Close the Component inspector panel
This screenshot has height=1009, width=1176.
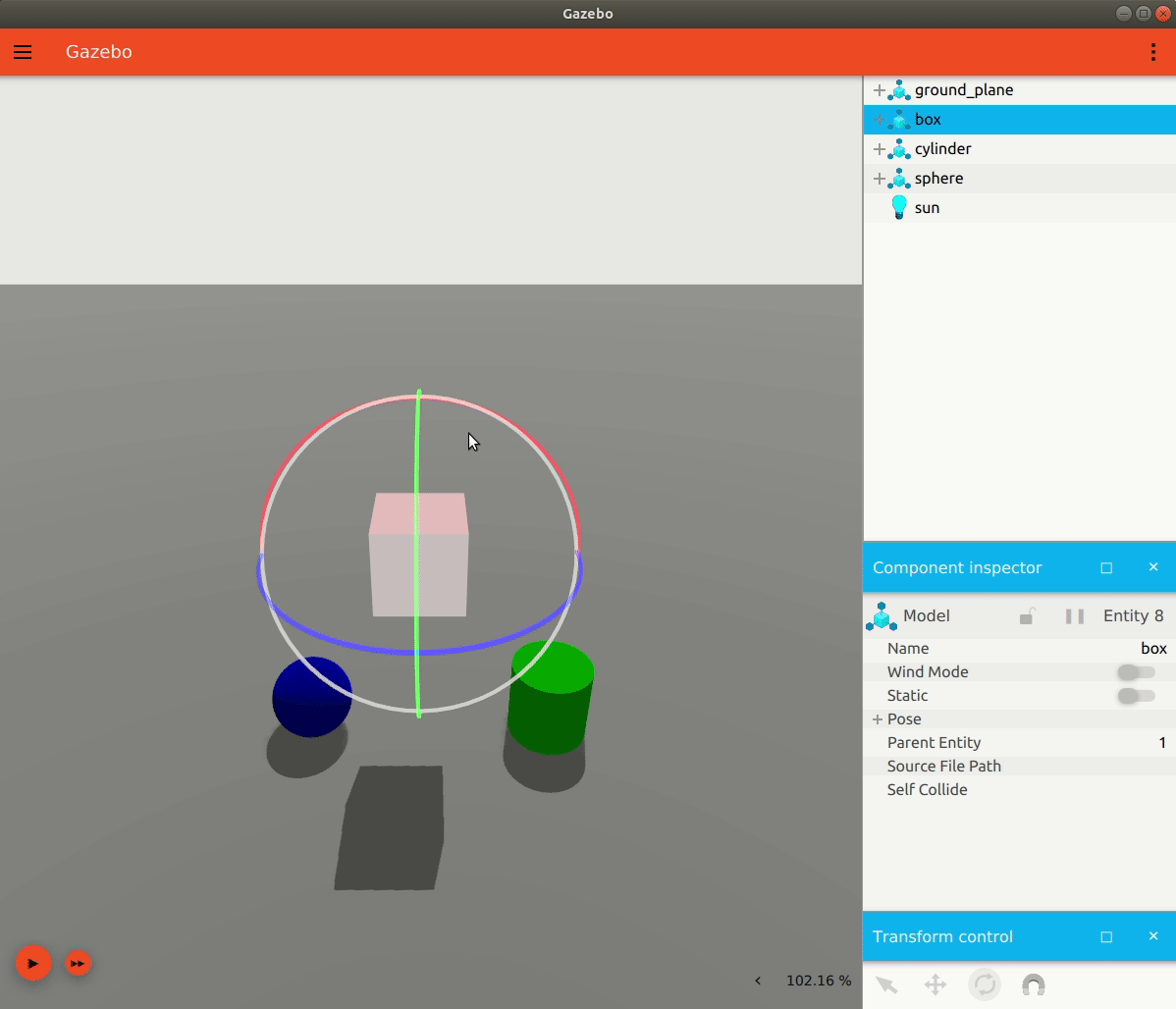click(x=1153, y=567)
